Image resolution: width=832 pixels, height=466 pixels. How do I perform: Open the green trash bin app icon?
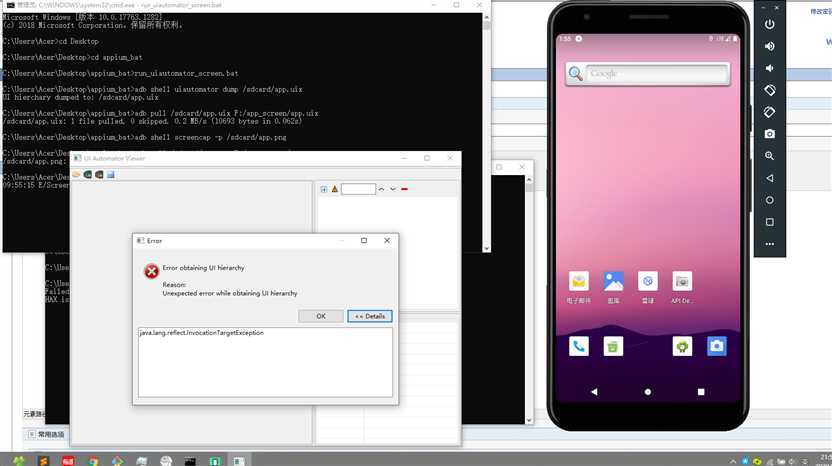pos(613,347)
